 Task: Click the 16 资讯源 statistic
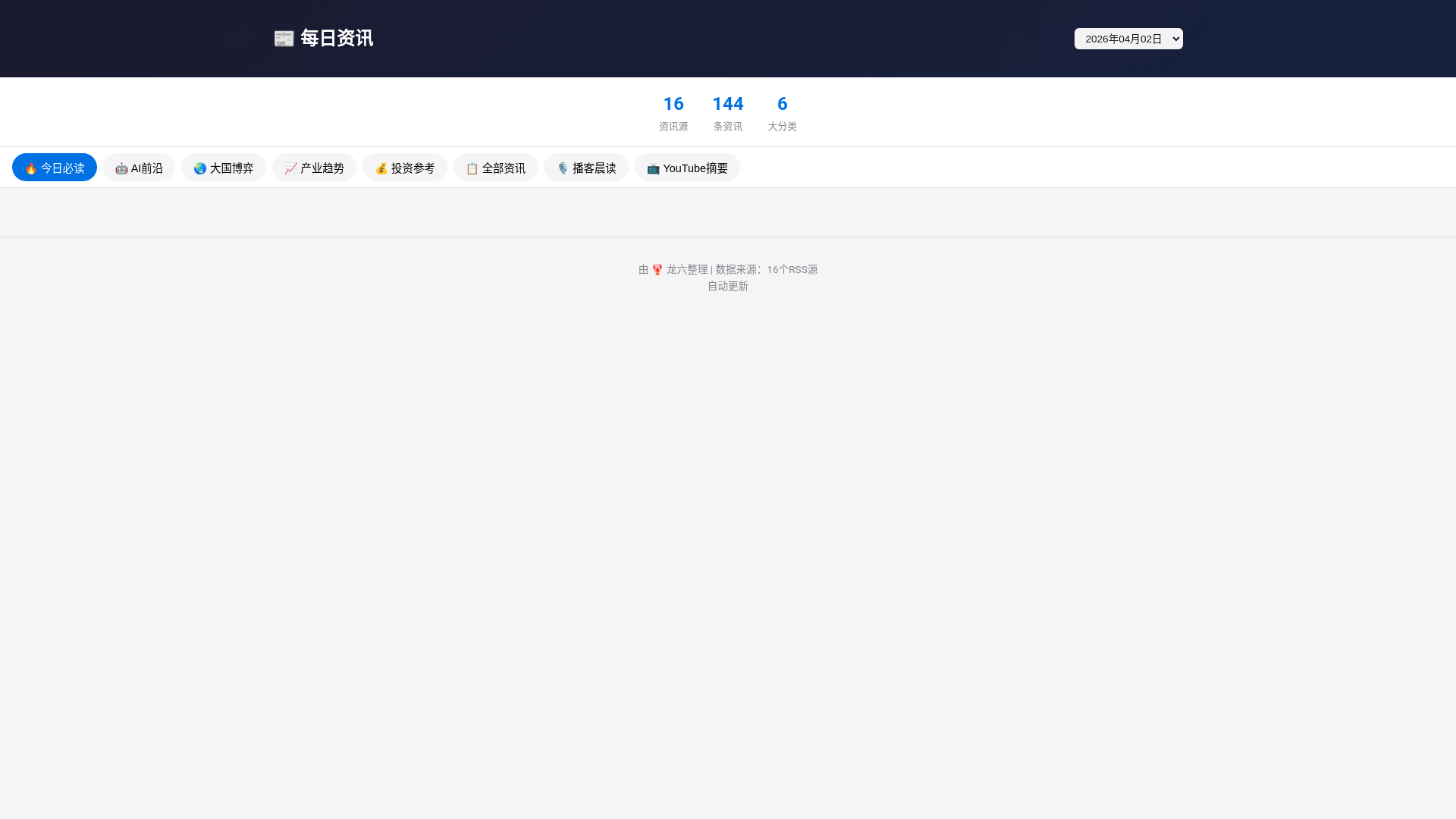(673, 112)
